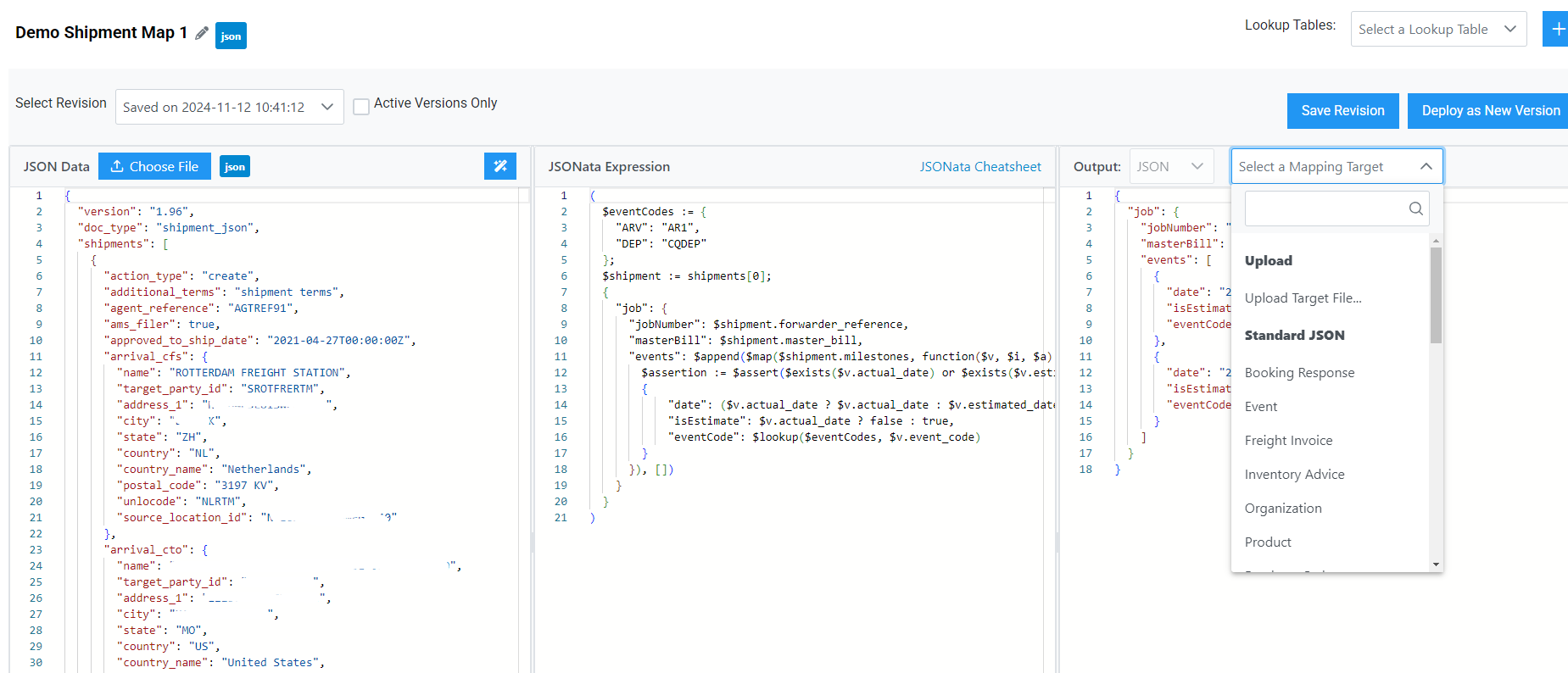Click "arrival_cfs" line in JSON Data editor
The image size is (1568, 673).
coord(155,357)
